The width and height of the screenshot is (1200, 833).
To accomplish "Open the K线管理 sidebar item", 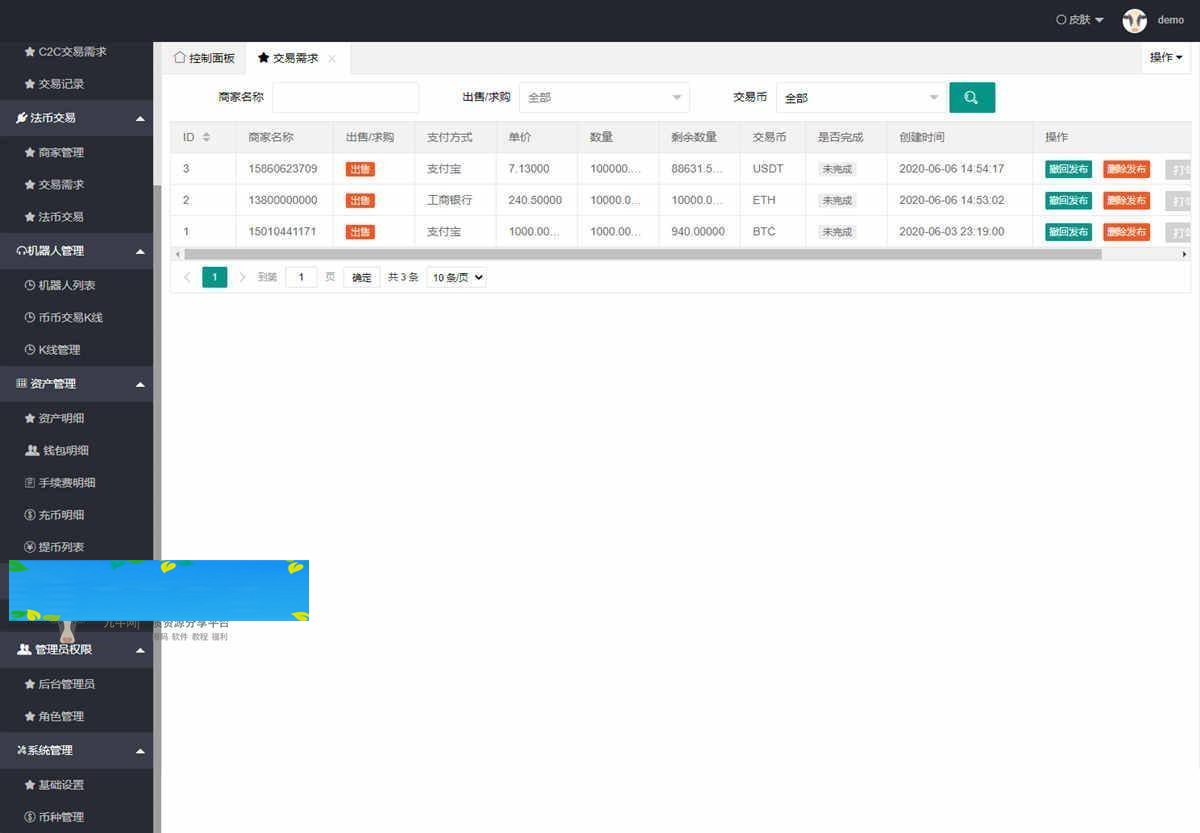I will coord(57,349).
